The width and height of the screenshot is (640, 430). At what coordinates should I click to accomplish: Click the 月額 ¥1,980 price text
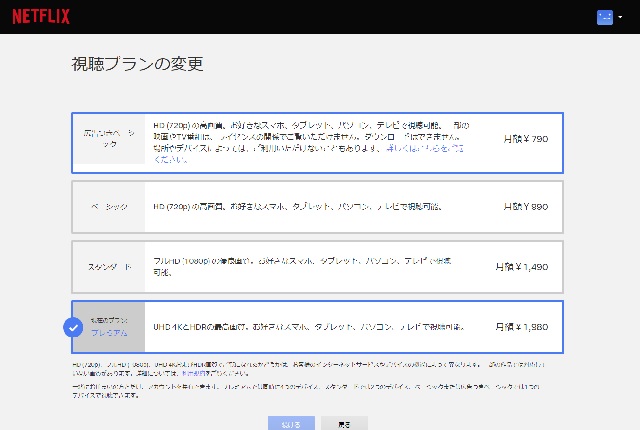tap(522, 327)
